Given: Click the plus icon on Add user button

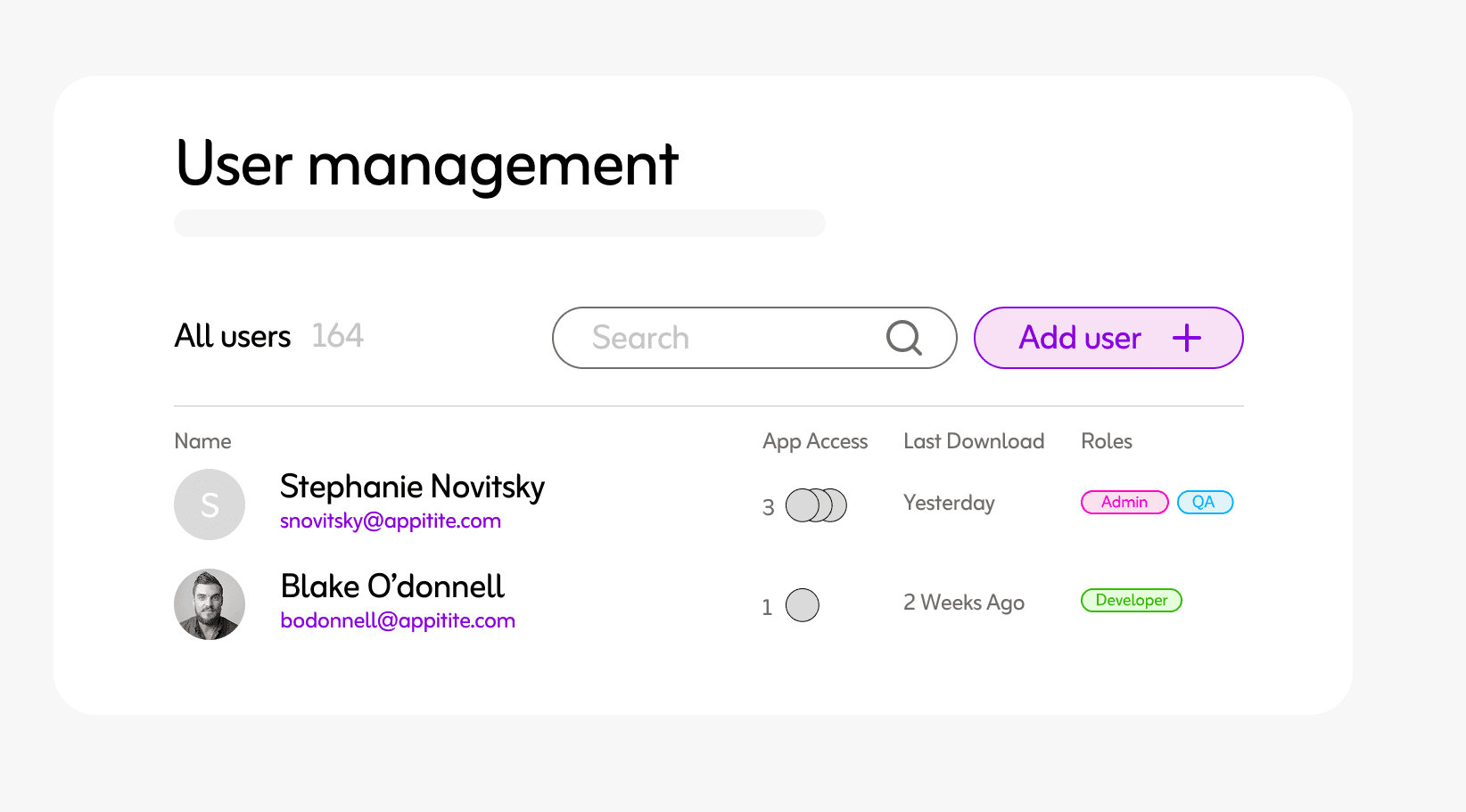Looking at the screenshot, I should click(1186, 338).
